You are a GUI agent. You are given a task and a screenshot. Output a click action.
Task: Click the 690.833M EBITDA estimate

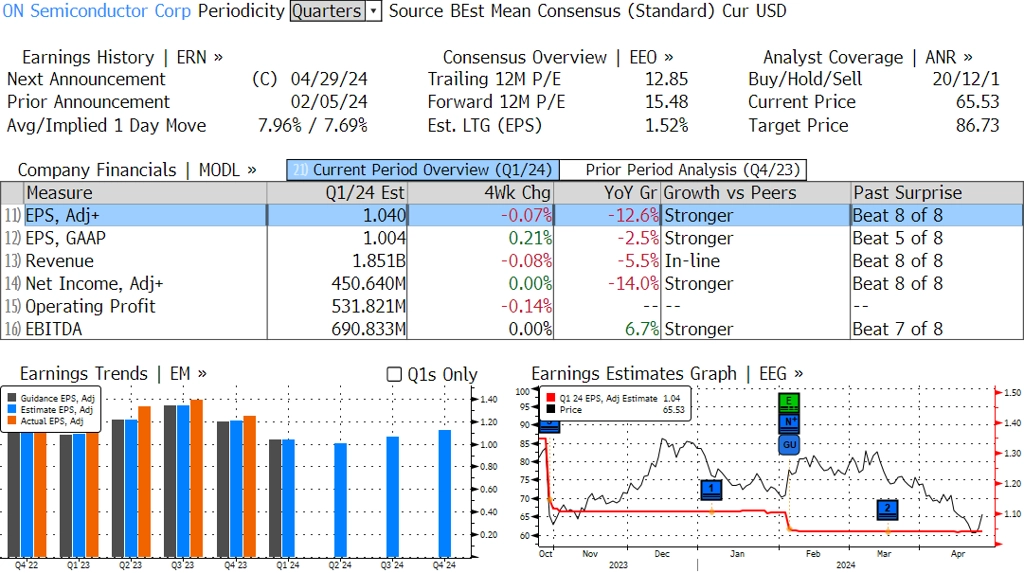(x=368, y=329)
